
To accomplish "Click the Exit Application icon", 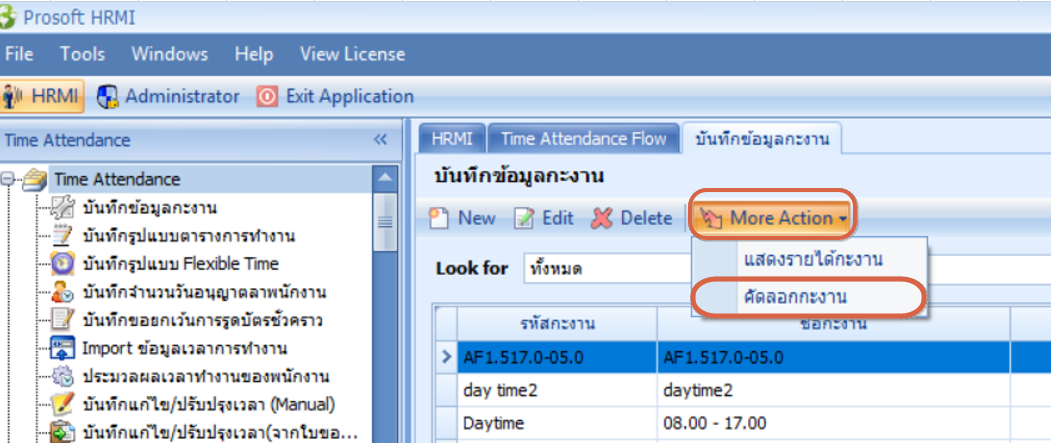I will click(267, 97).
